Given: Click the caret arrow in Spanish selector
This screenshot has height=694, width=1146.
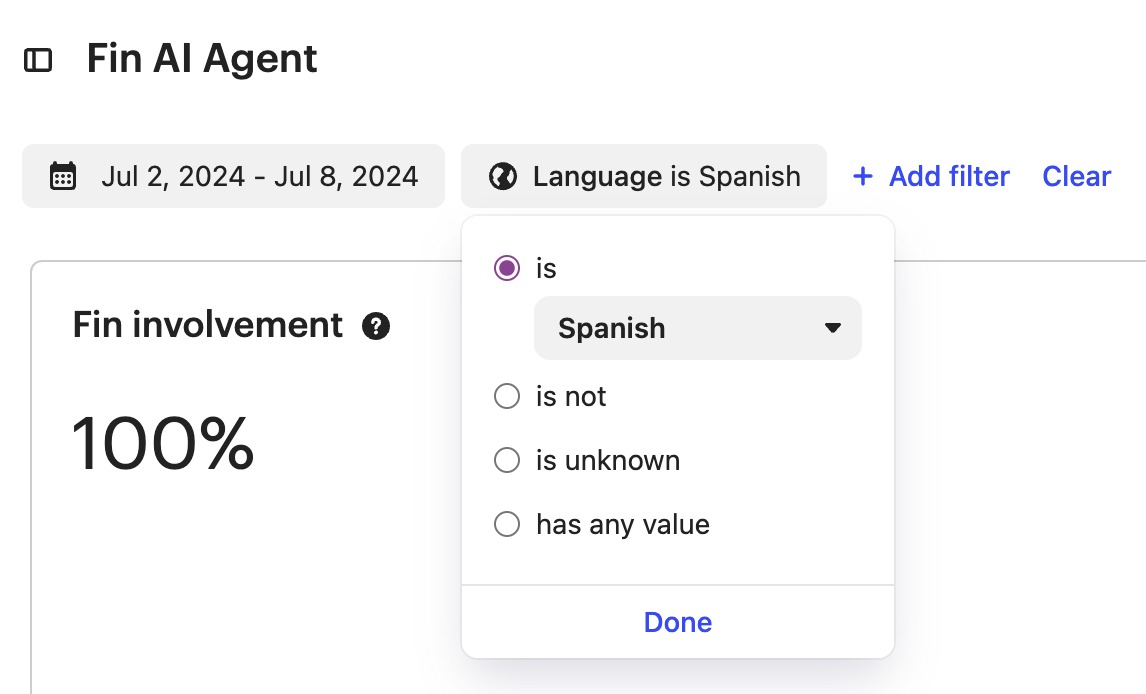Looking at the screenshot, I should pos(832,328).
